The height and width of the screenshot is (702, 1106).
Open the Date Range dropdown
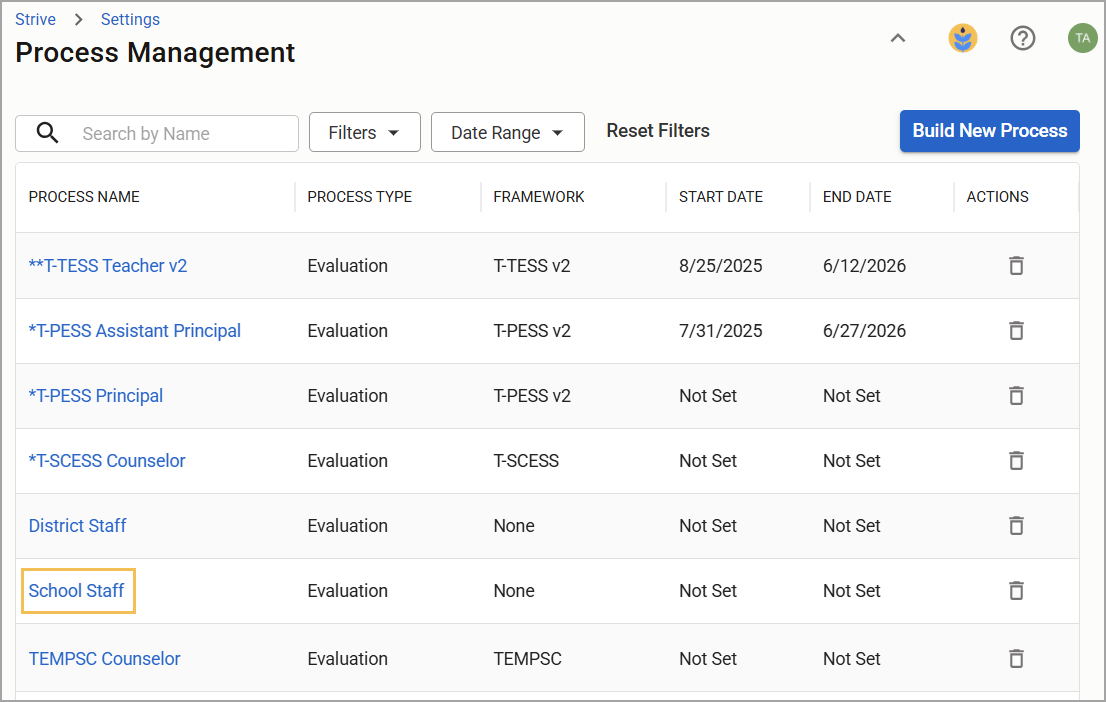[508, 132]
